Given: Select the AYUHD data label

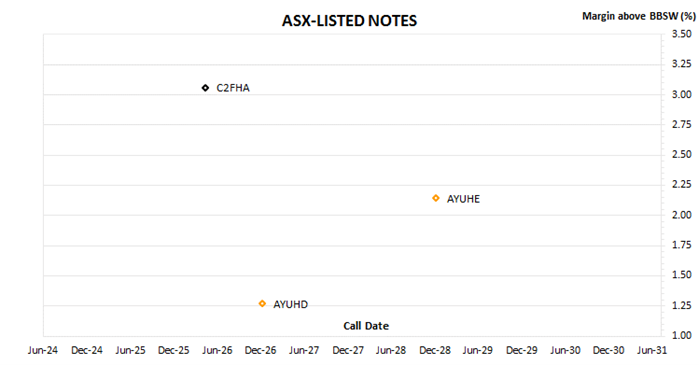Looking at the screenshot, I should coord(290,304).
